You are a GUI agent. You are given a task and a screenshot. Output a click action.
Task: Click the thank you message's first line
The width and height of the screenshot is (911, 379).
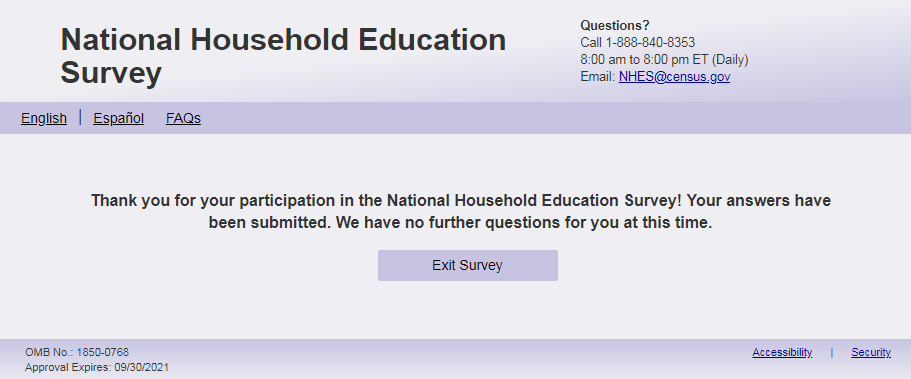click(461, 201)
